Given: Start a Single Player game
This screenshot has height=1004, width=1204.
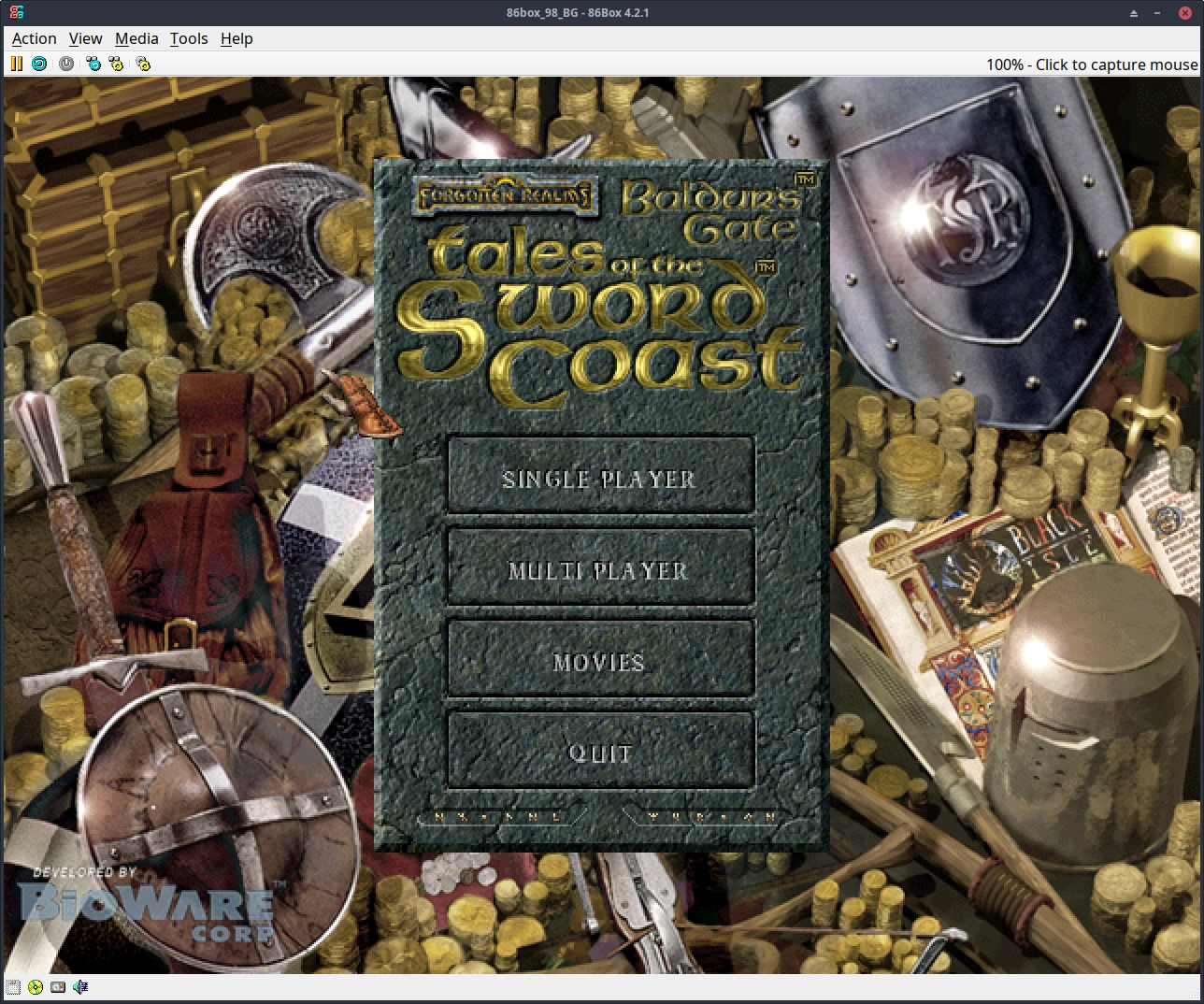Looking at the screenshot, I should (x=600, y=476).
